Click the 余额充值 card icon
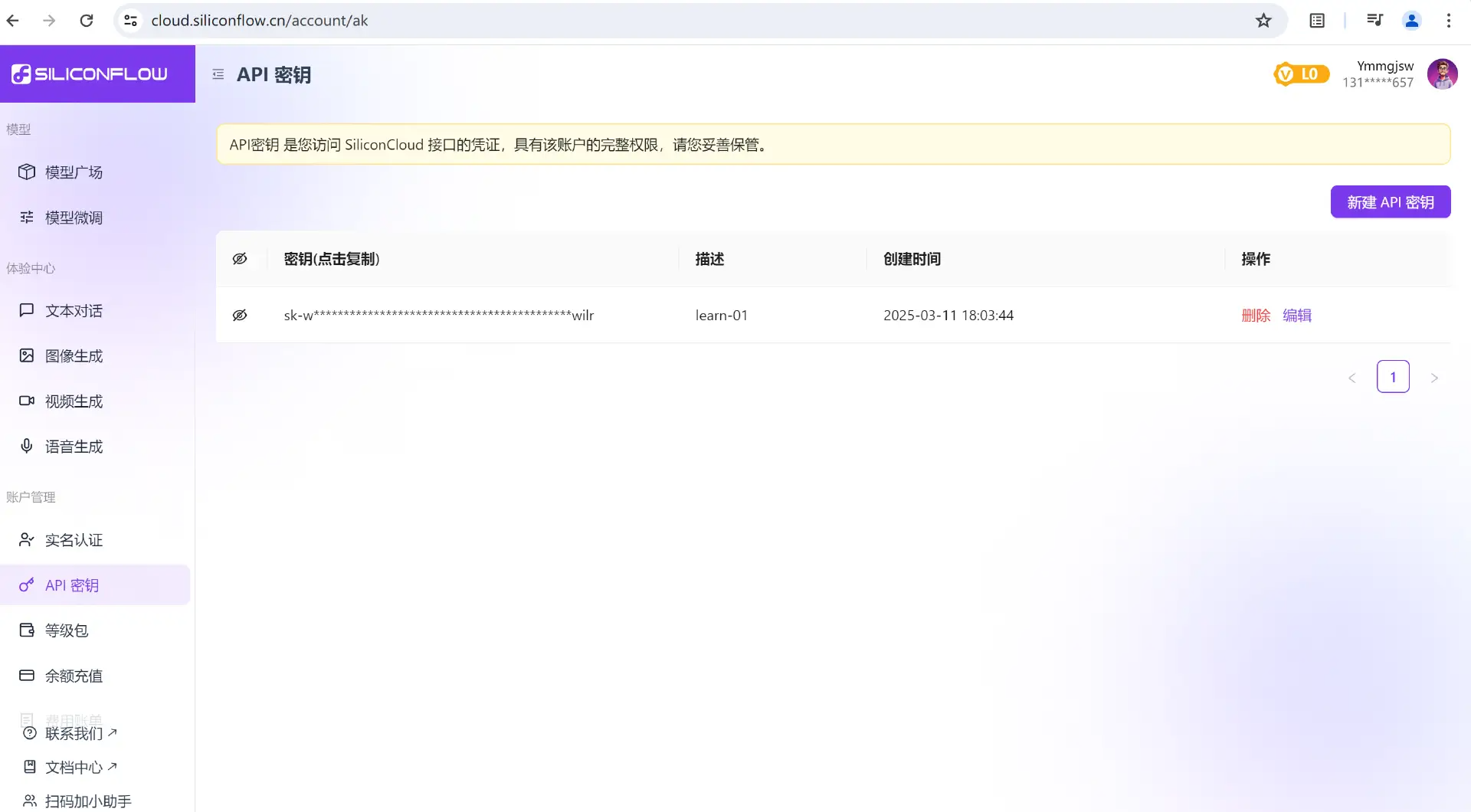 [x=27, y=675]
